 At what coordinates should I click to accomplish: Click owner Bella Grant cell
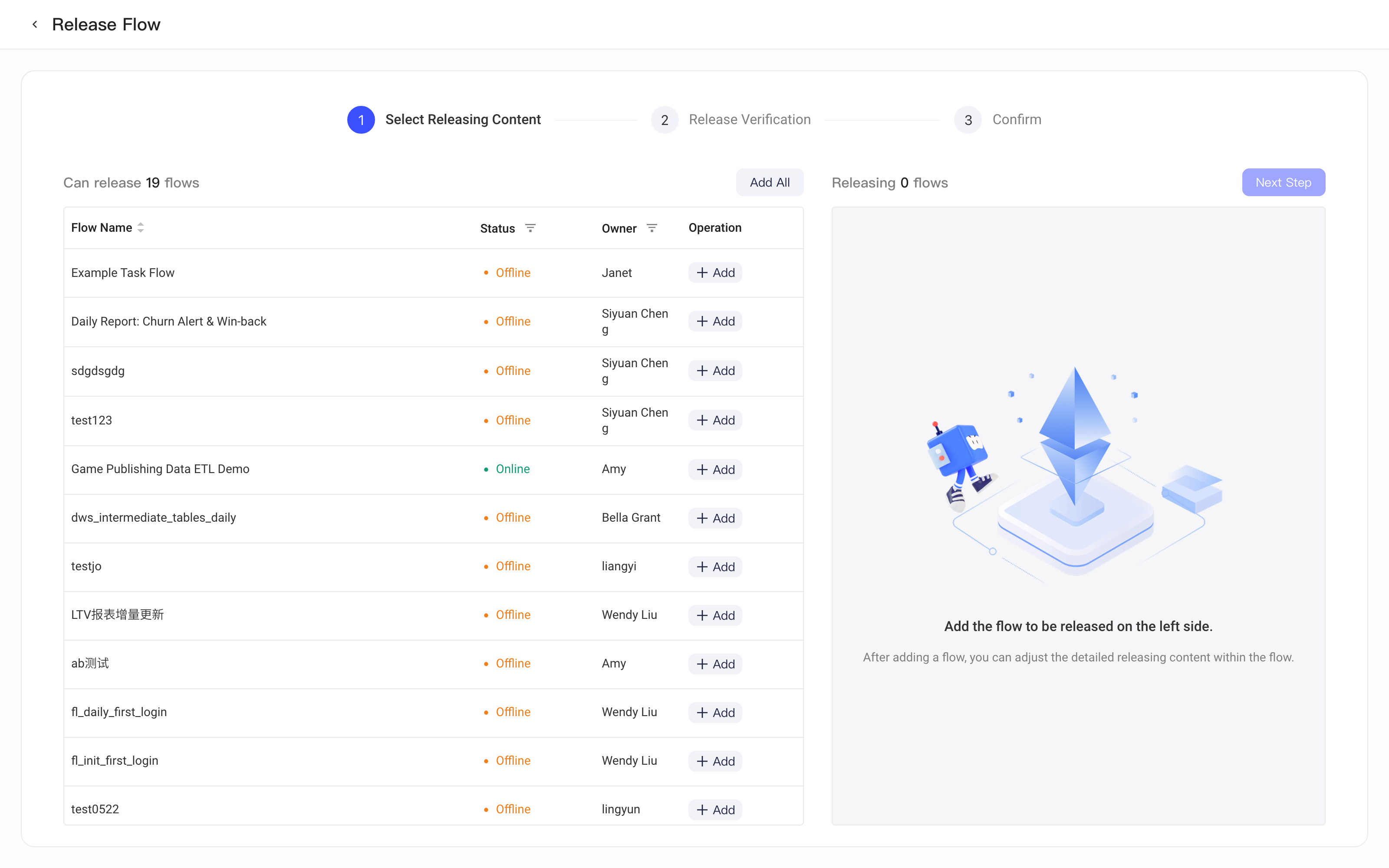click(631, 518)
